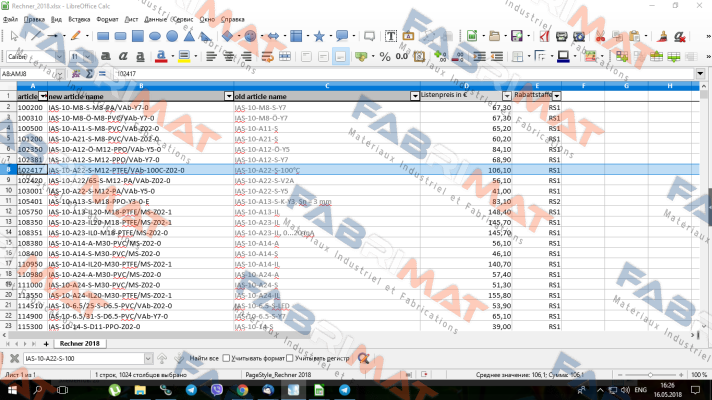Select the double block arrow shape
Screen dimensions: 712x400
273,36
